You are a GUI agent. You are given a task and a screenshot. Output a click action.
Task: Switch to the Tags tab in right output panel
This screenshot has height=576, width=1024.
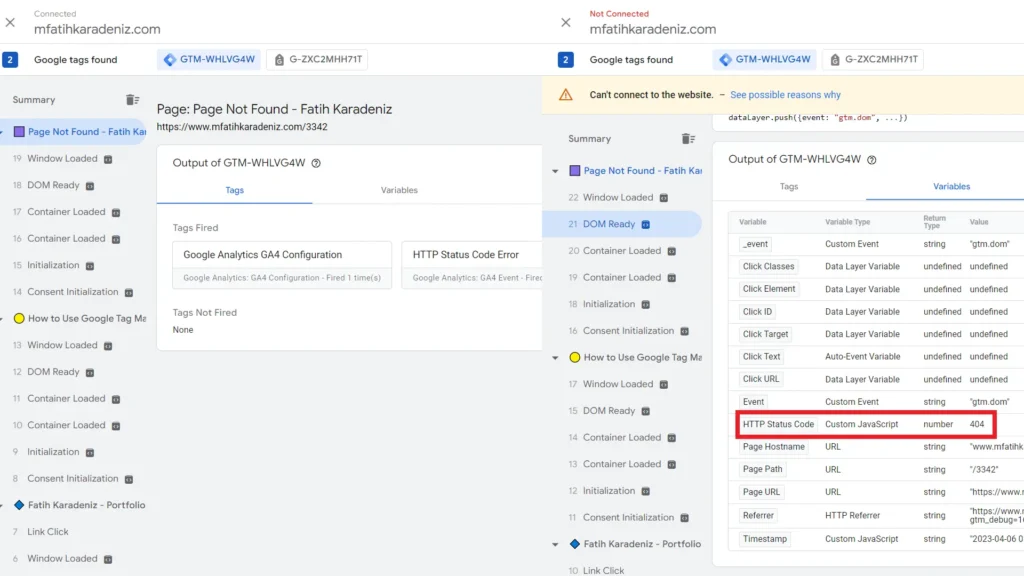789,186
